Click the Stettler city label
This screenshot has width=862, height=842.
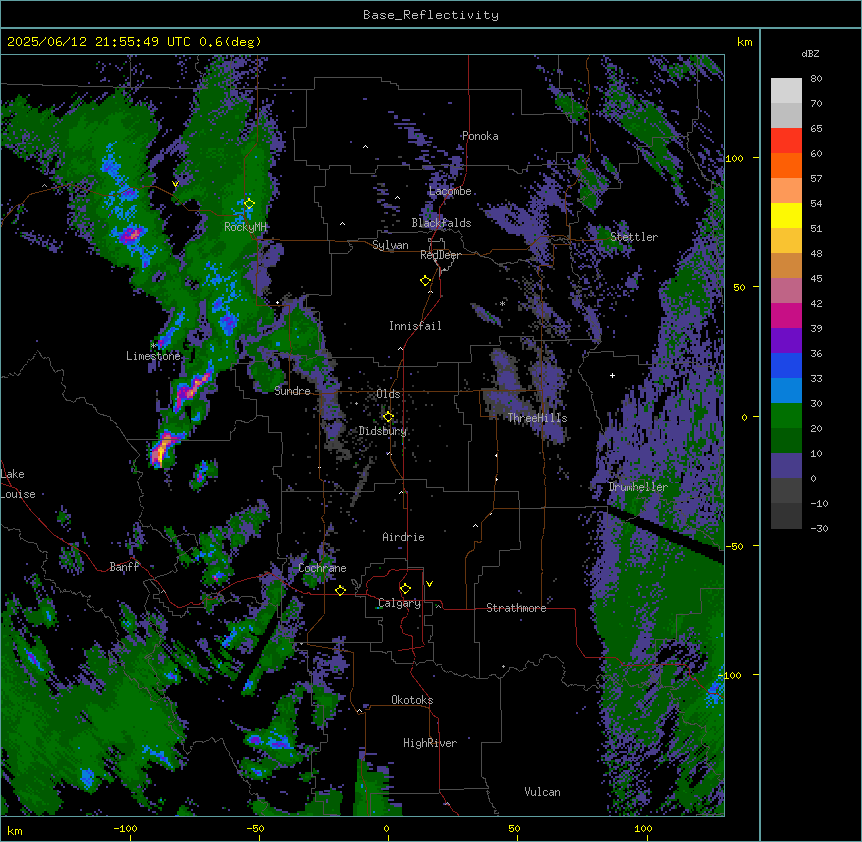[634, 237]
